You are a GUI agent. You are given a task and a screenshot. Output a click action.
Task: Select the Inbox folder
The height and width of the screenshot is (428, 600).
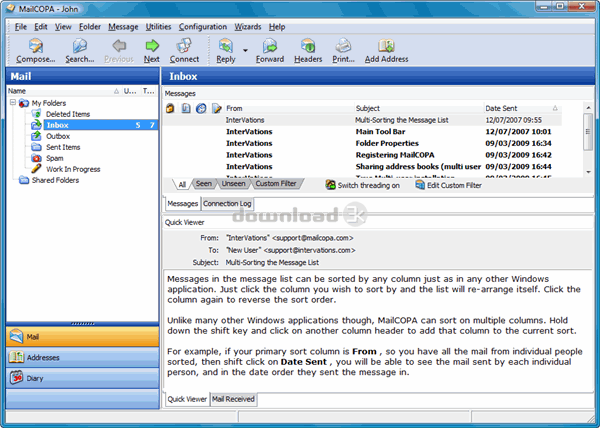[100, 125]
